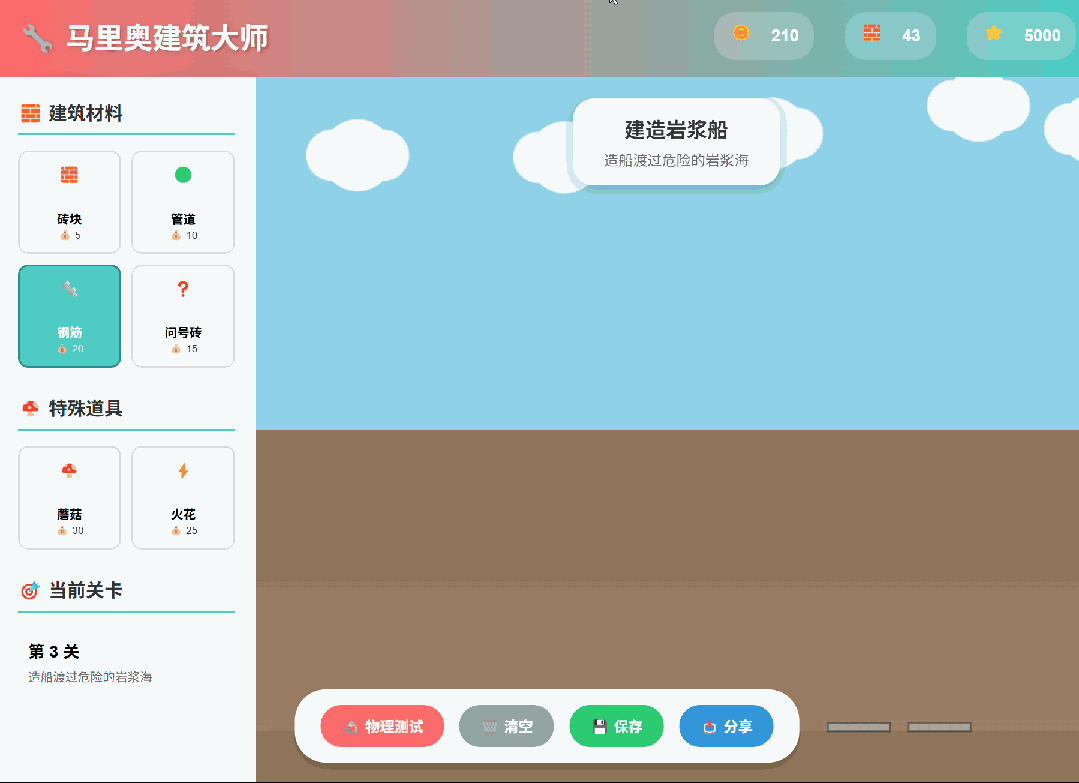This screenshot has width=1079, height=783.
Task: Select the 砖块 brick material card
Action: [70, 202]
